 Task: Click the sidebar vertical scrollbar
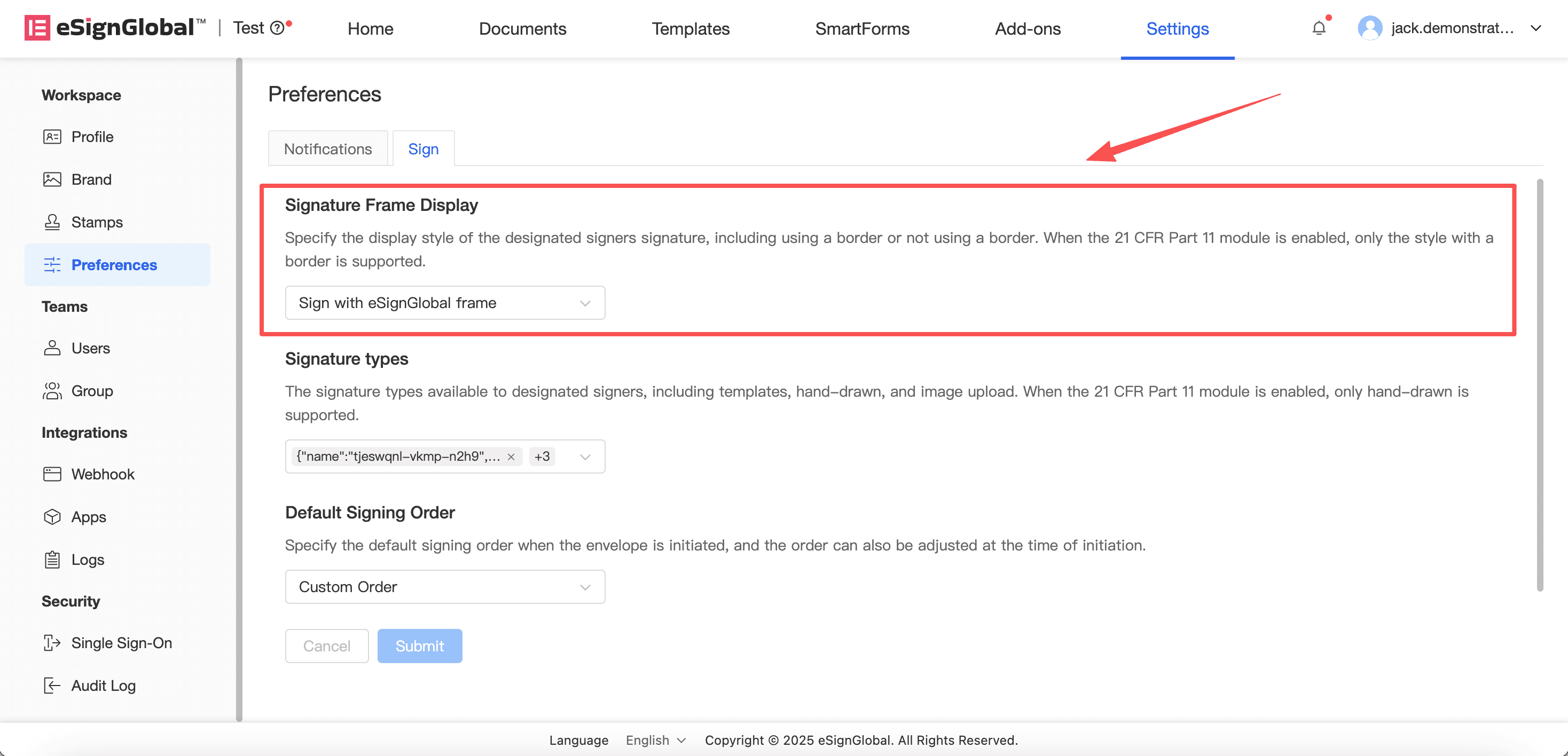[239, 390]
